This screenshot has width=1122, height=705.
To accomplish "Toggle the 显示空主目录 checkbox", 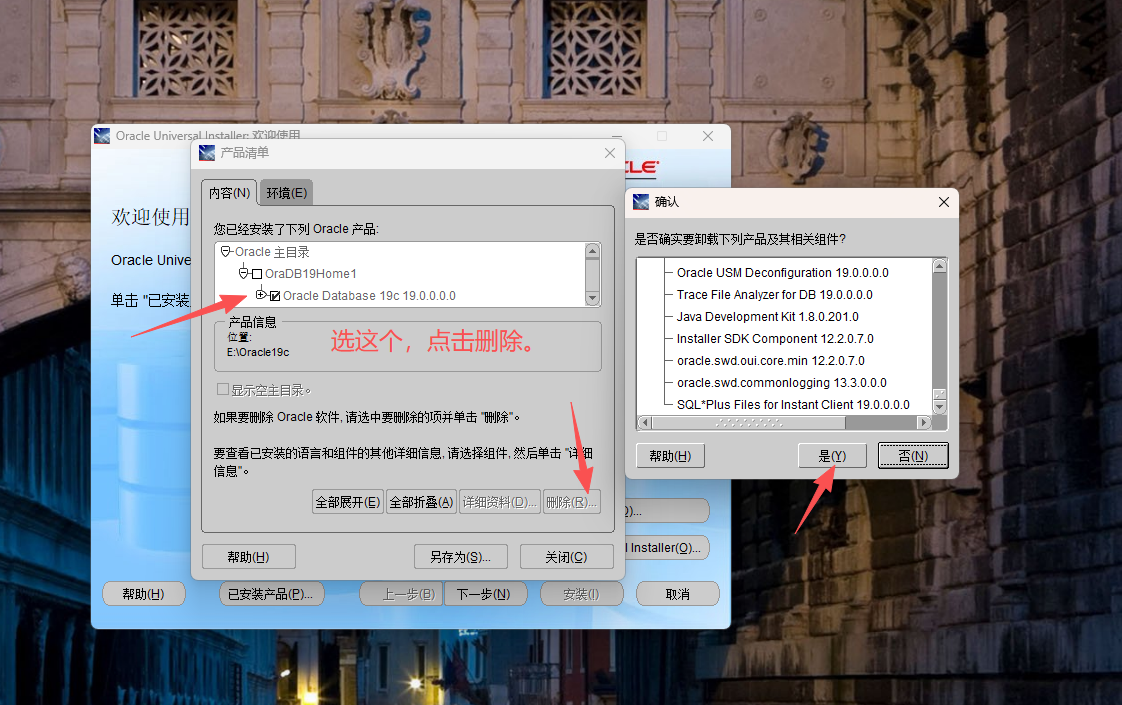I will [x=223, y=389].
